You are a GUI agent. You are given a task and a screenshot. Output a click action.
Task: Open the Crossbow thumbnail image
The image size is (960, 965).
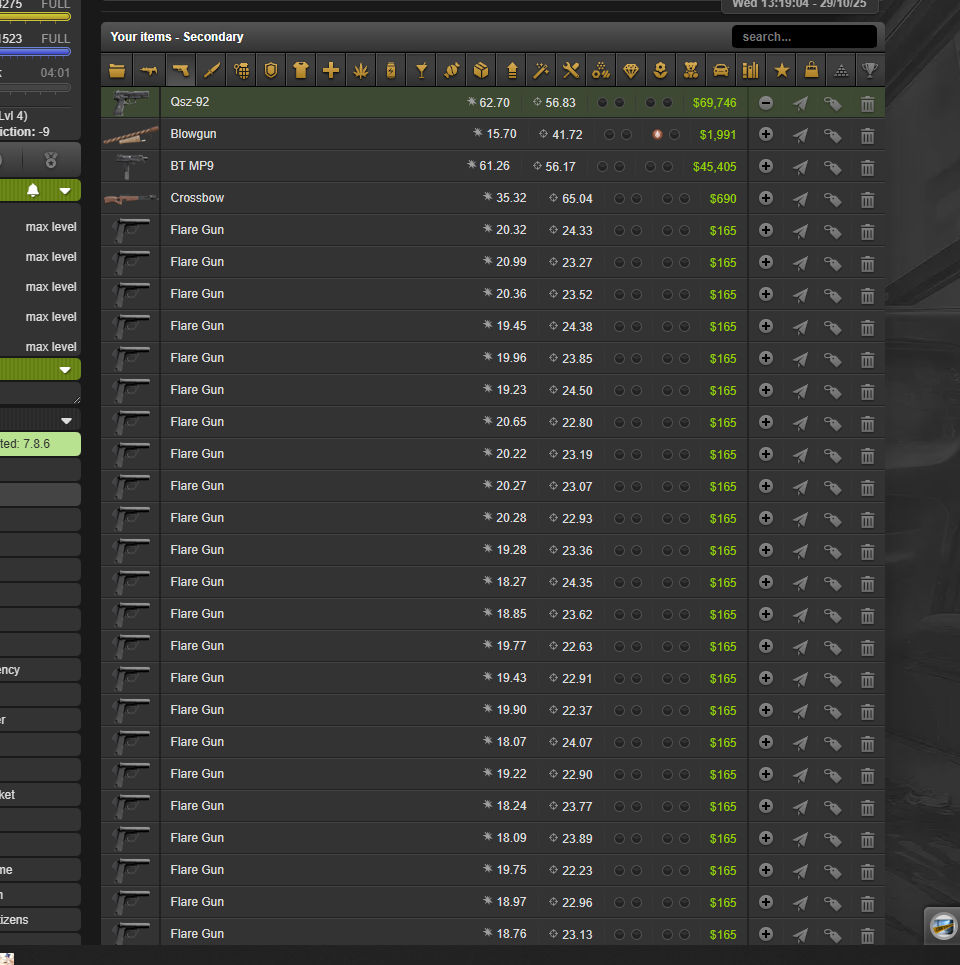(130, 198)
